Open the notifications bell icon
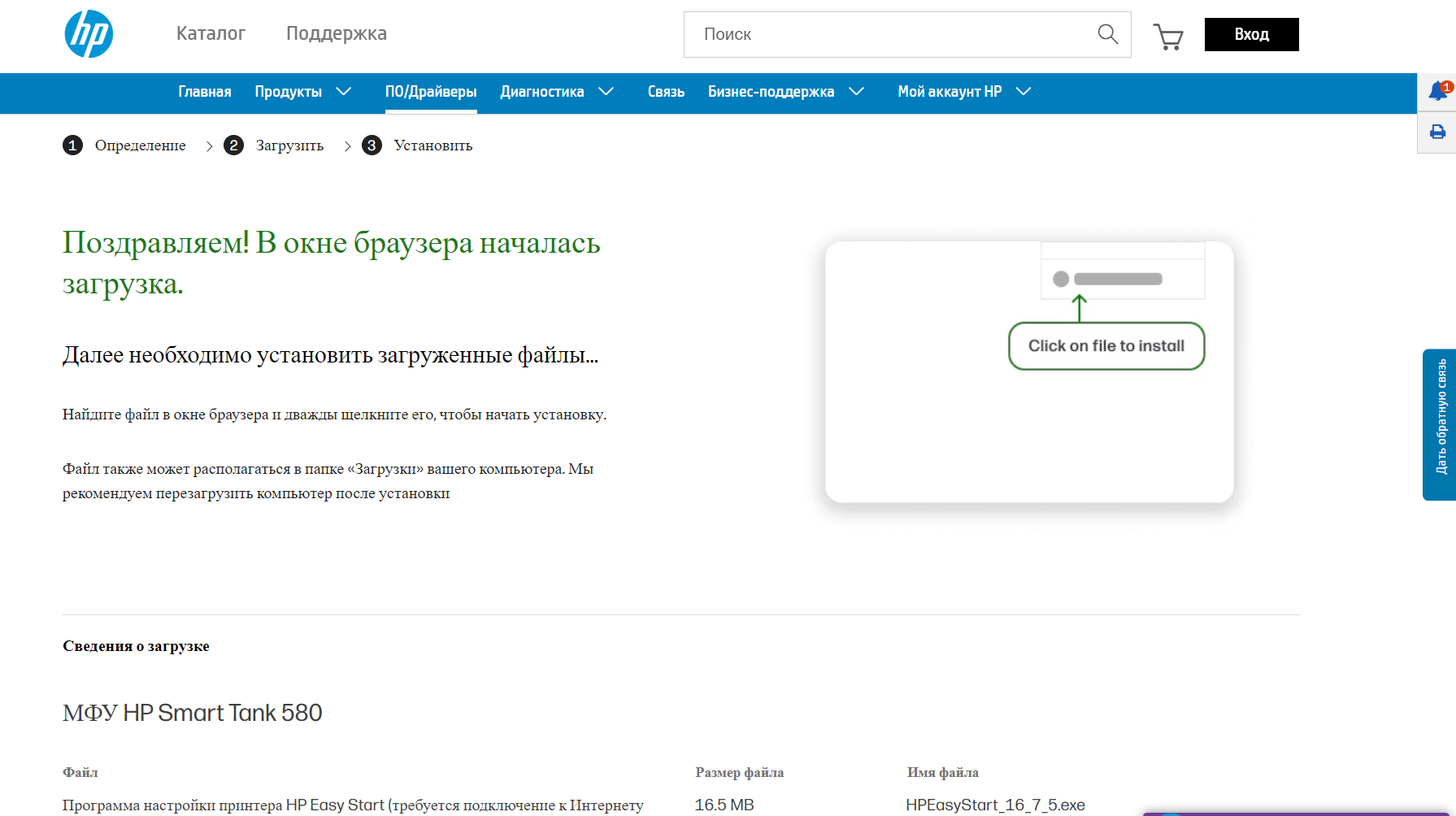 [x=1437, y=91]
